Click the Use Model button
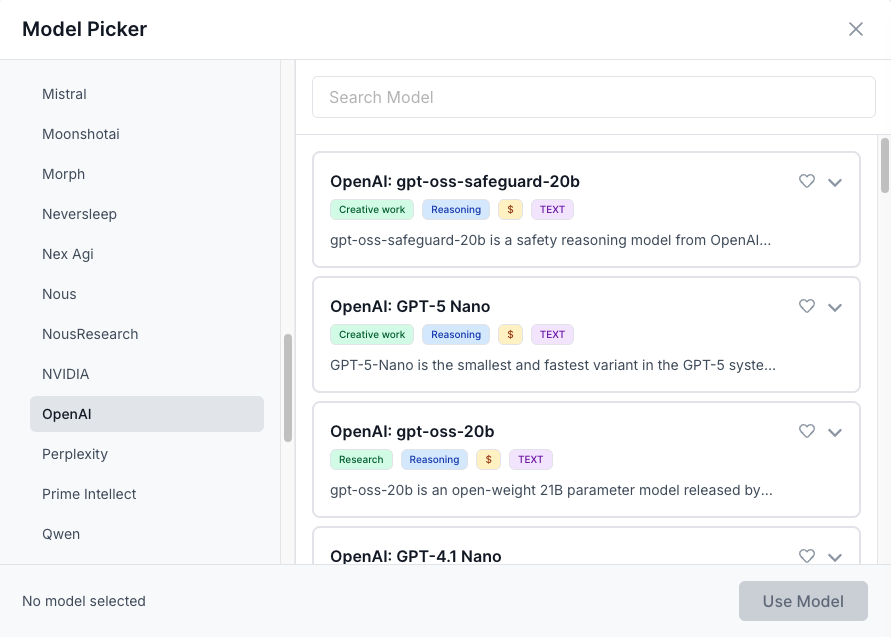 tap(803, 601)
